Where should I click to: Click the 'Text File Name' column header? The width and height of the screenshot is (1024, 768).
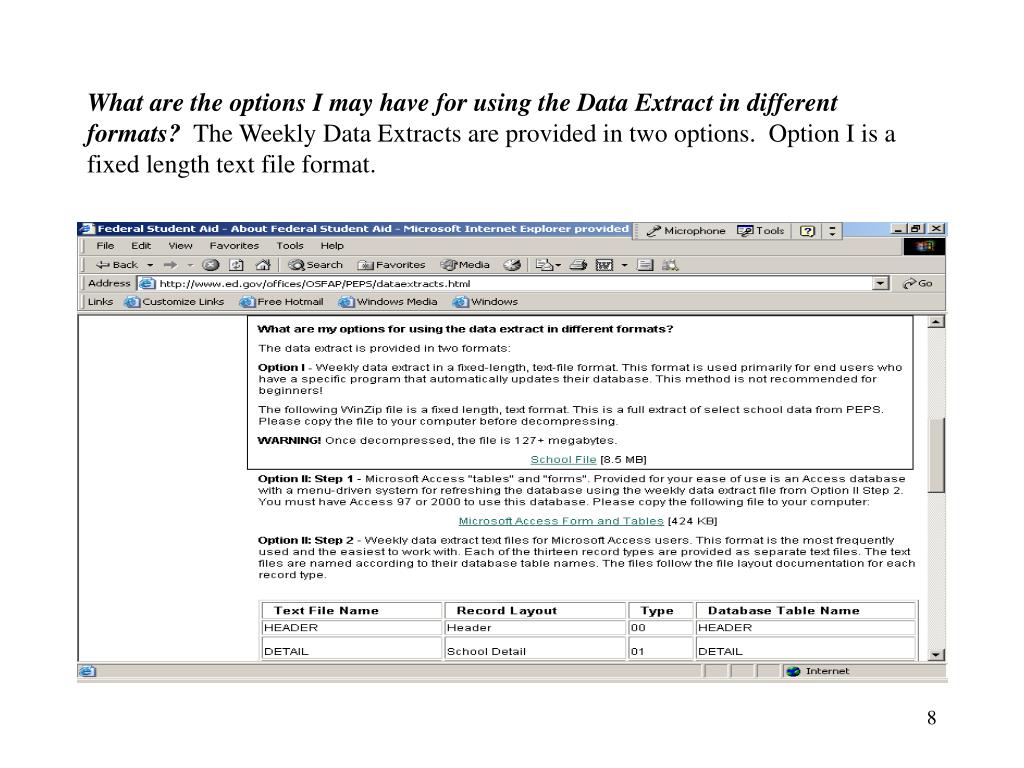pos(351,611)
